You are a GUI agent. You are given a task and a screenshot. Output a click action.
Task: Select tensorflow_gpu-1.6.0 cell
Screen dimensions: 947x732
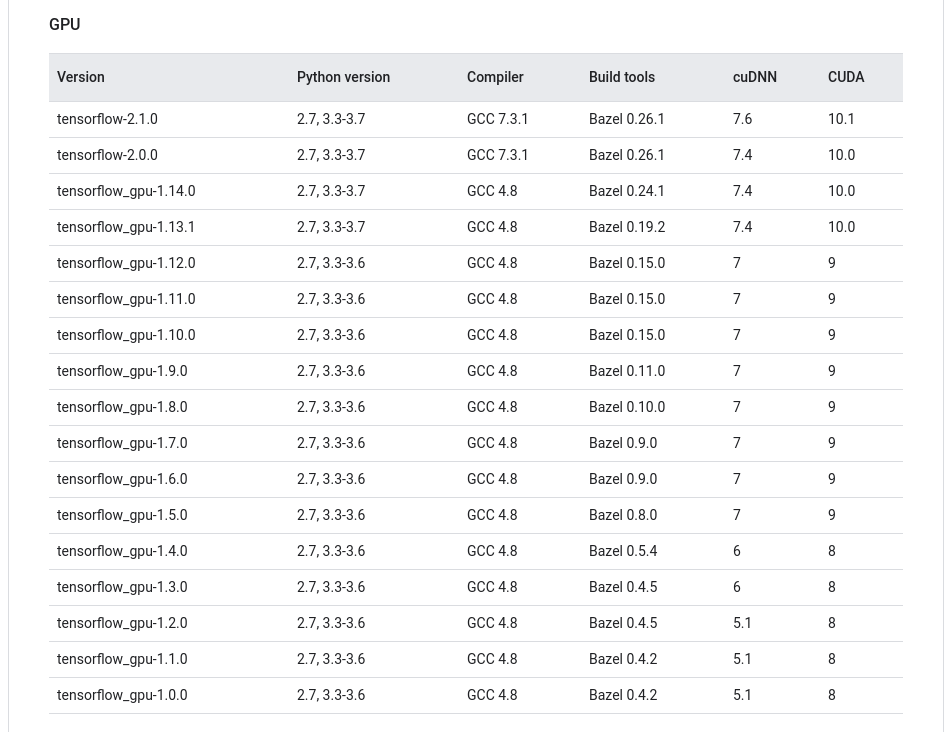pyautogui.click(x=122, y=479)
